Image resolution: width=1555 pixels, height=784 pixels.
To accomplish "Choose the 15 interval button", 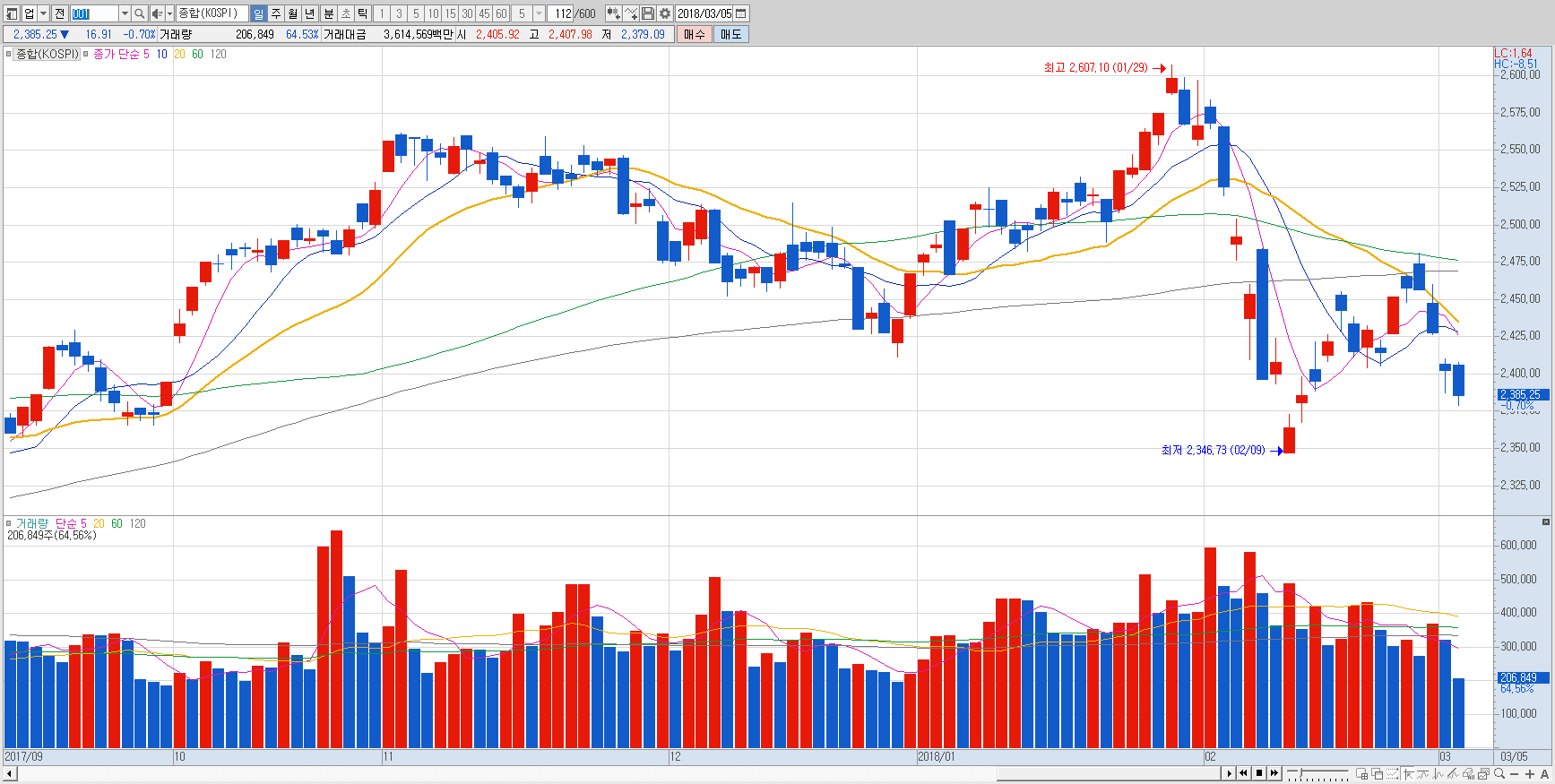I will tap(450, 13).
